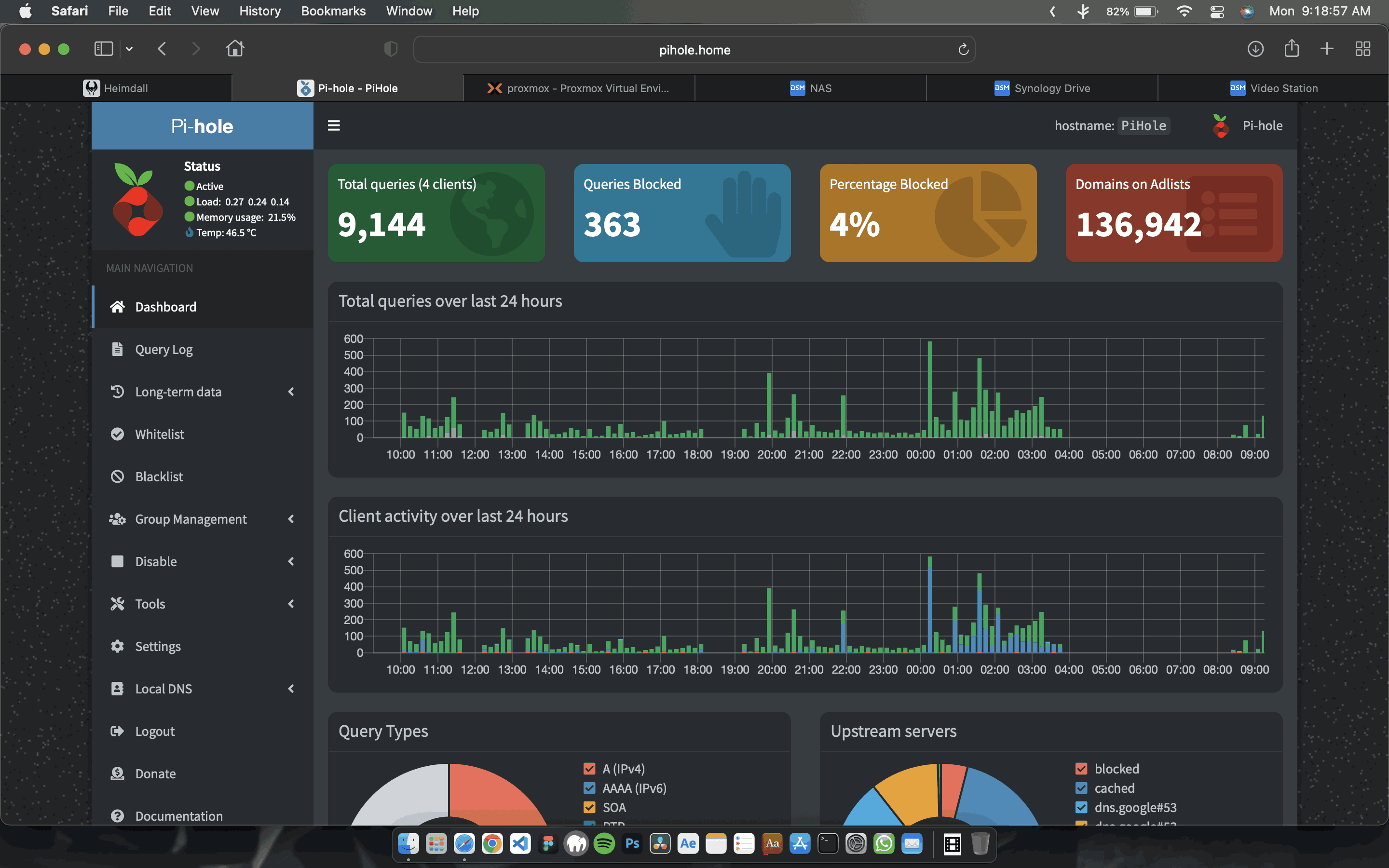Open WhatsApp from the Dock
The image size is (1389, 868).
tap(884, 843)
